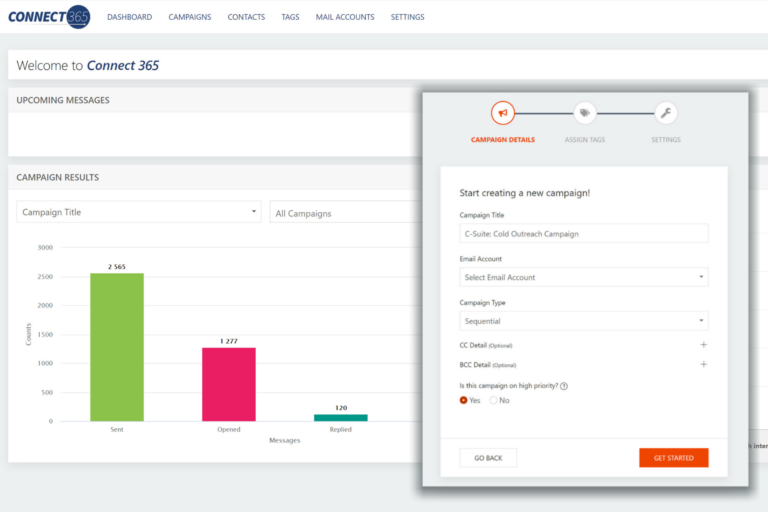Click the Get Started button
This screenshot has height=512, width=768.
[x=674, y=457]
